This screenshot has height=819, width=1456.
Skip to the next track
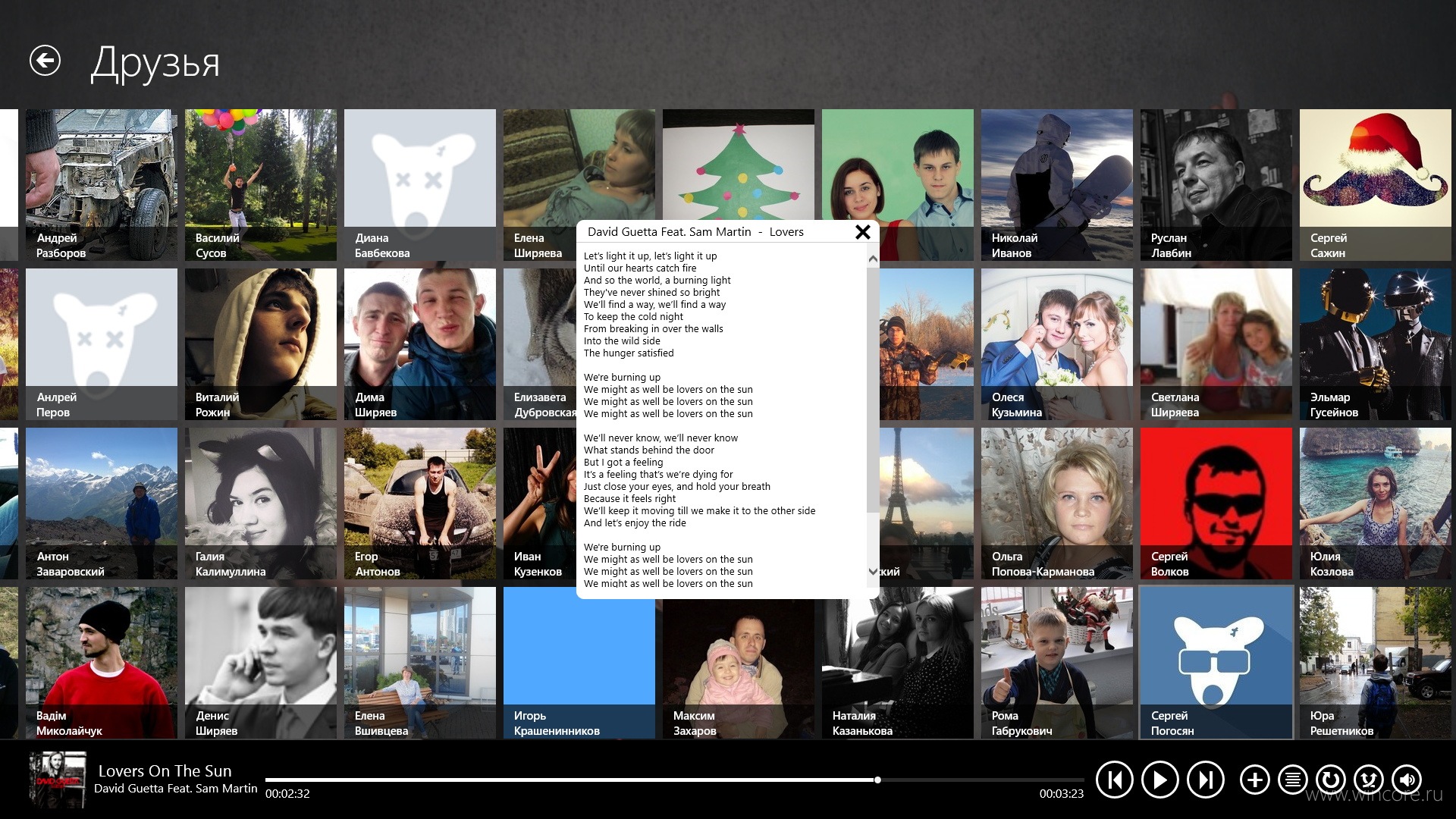[1206, 780]
